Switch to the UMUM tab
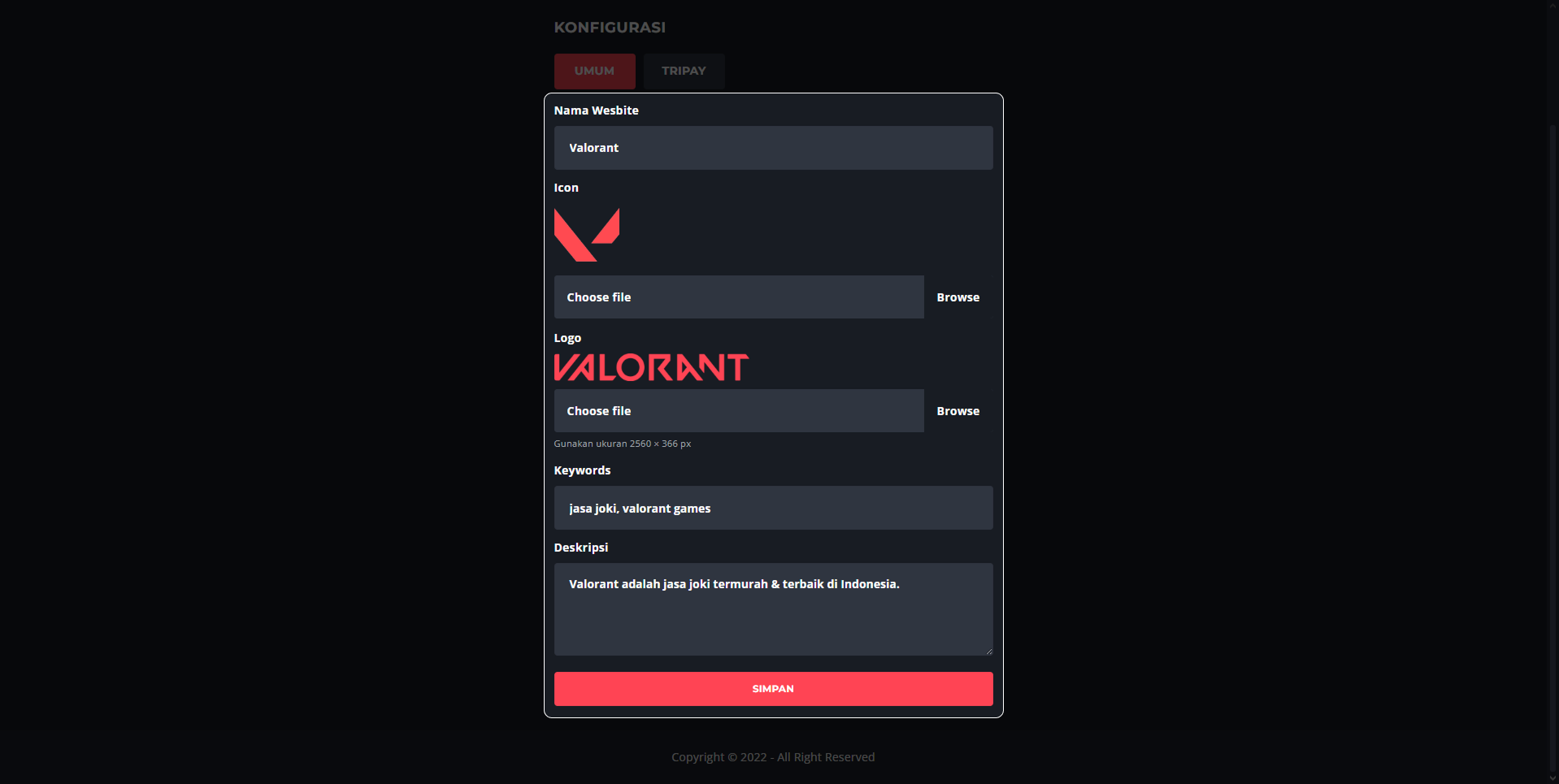Image resolution: width=1559 pixels, height=784 pixels. [594, 71]
